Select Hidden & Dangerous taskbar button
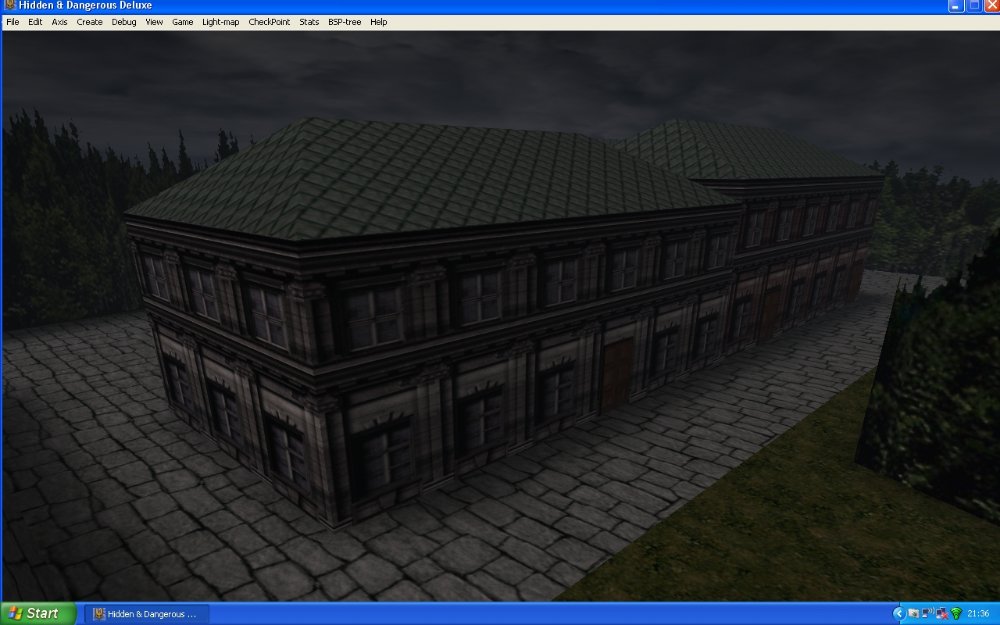Viewport: 1000px width, 625px height. coord(146,614)
